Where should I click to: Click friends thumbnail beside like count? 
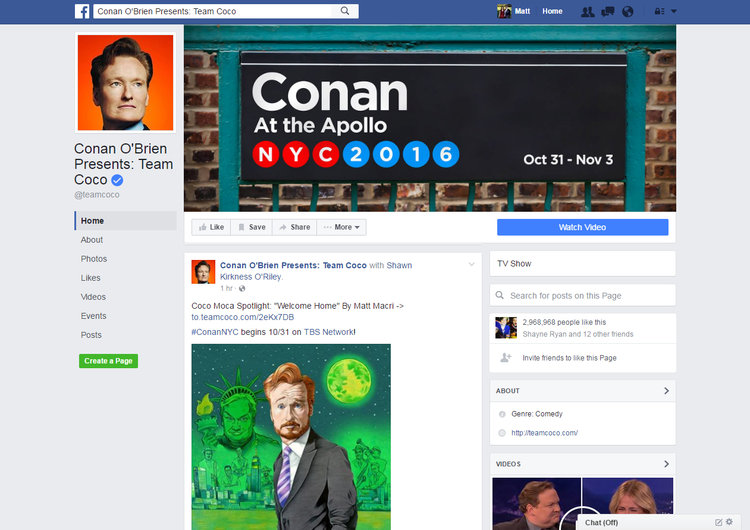[x=506, y=328]
